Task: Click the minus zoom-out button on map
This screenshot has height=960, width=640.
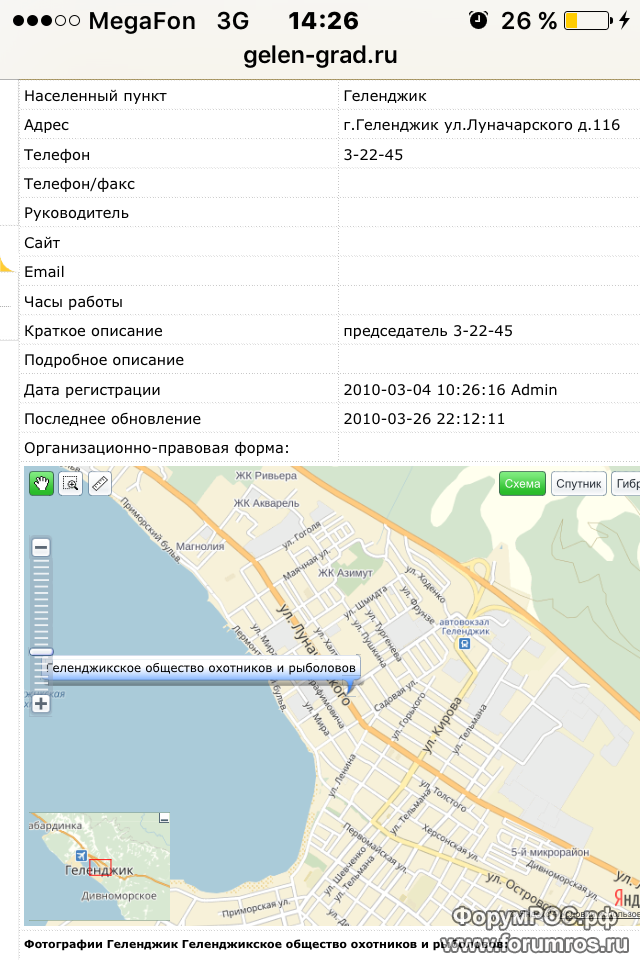Action: coord(41,547)
